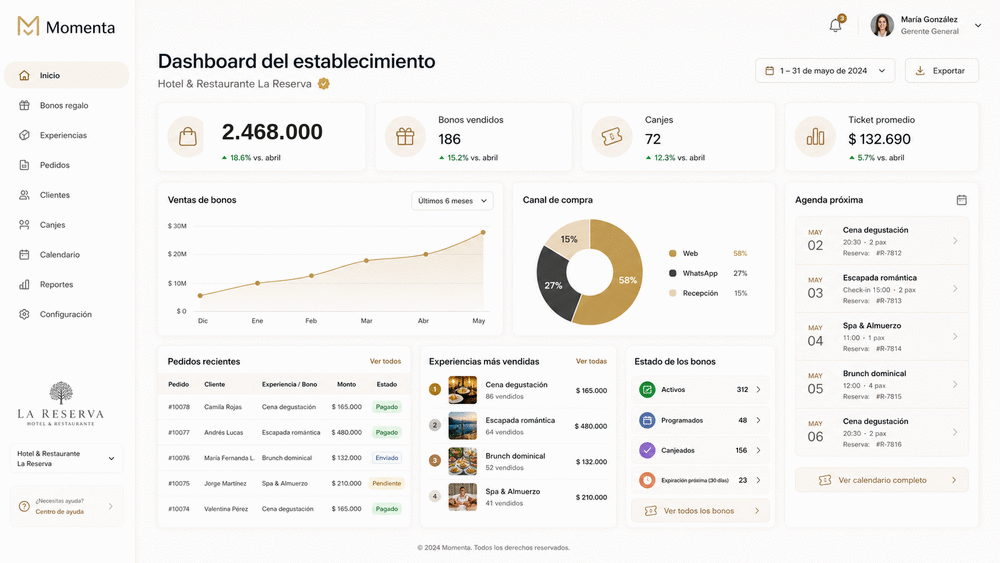The width and height of the screenshot is (1000, 563).
Task: Click the purple Canjeados check icon
Action: pyautogui.click(x=647, y=450)
